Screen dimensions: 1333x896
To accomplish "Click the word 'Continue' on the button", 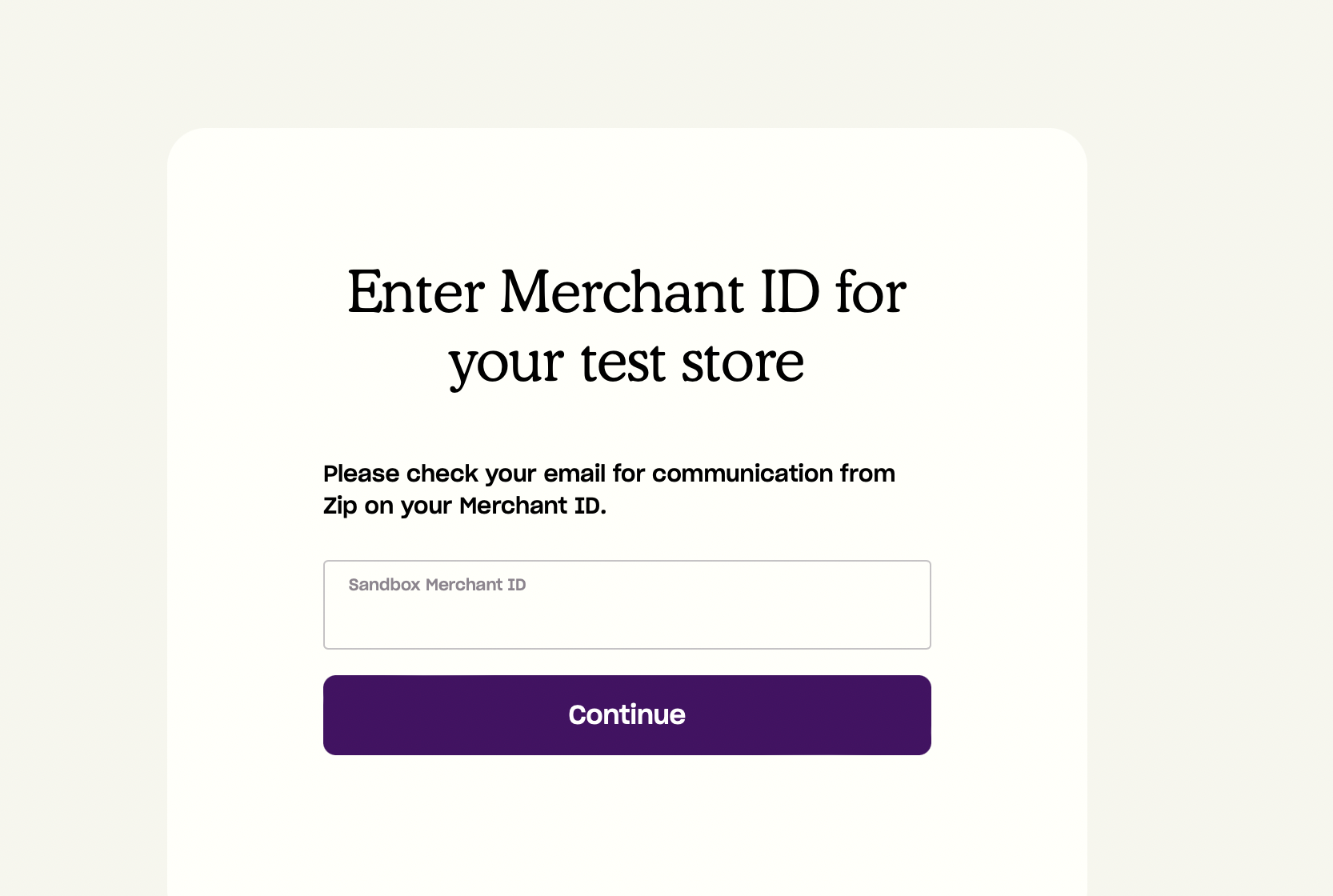I will pyautogui.click(x=626, y=715).
